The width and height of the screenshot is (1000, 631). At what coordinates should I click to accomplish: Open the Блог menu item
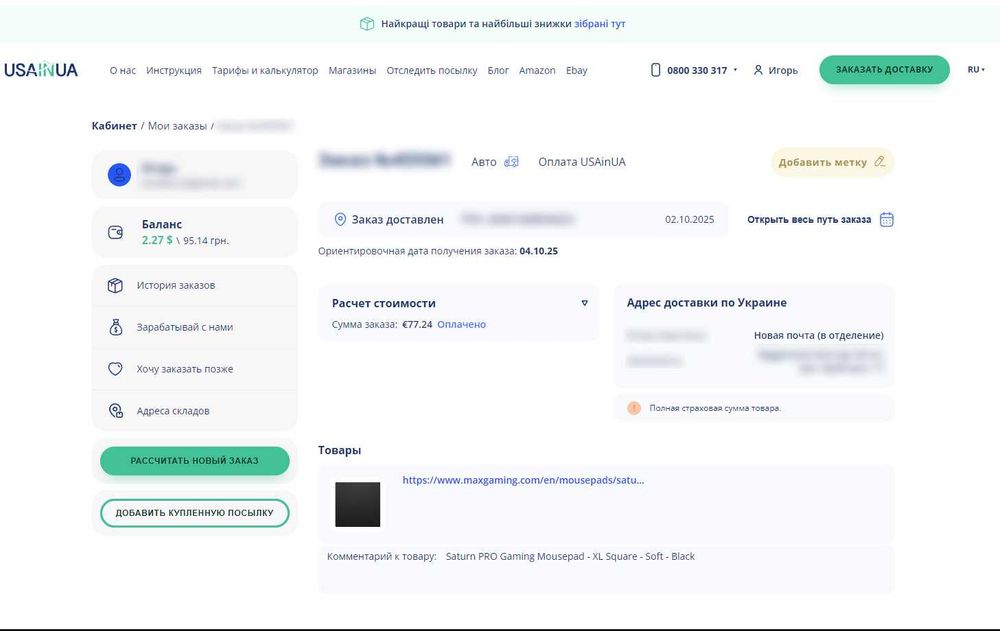point(498,70)
